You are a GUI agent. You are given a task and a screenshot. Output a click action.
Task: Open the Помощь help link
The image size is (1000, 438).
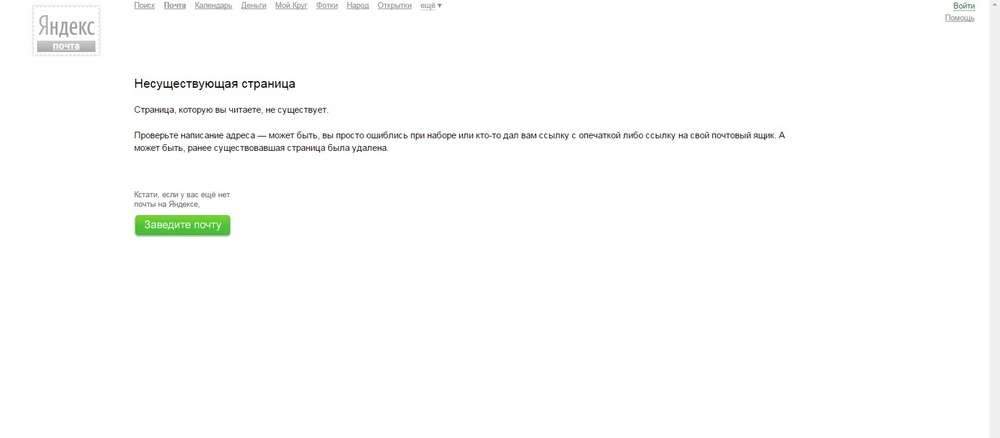[x=960, y=18]
